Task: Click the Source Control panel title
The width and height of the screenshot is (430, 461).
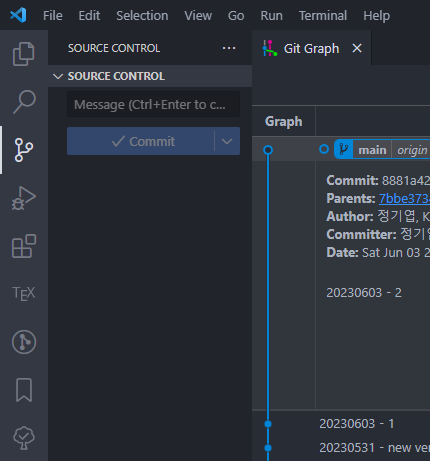Action: 114,48
